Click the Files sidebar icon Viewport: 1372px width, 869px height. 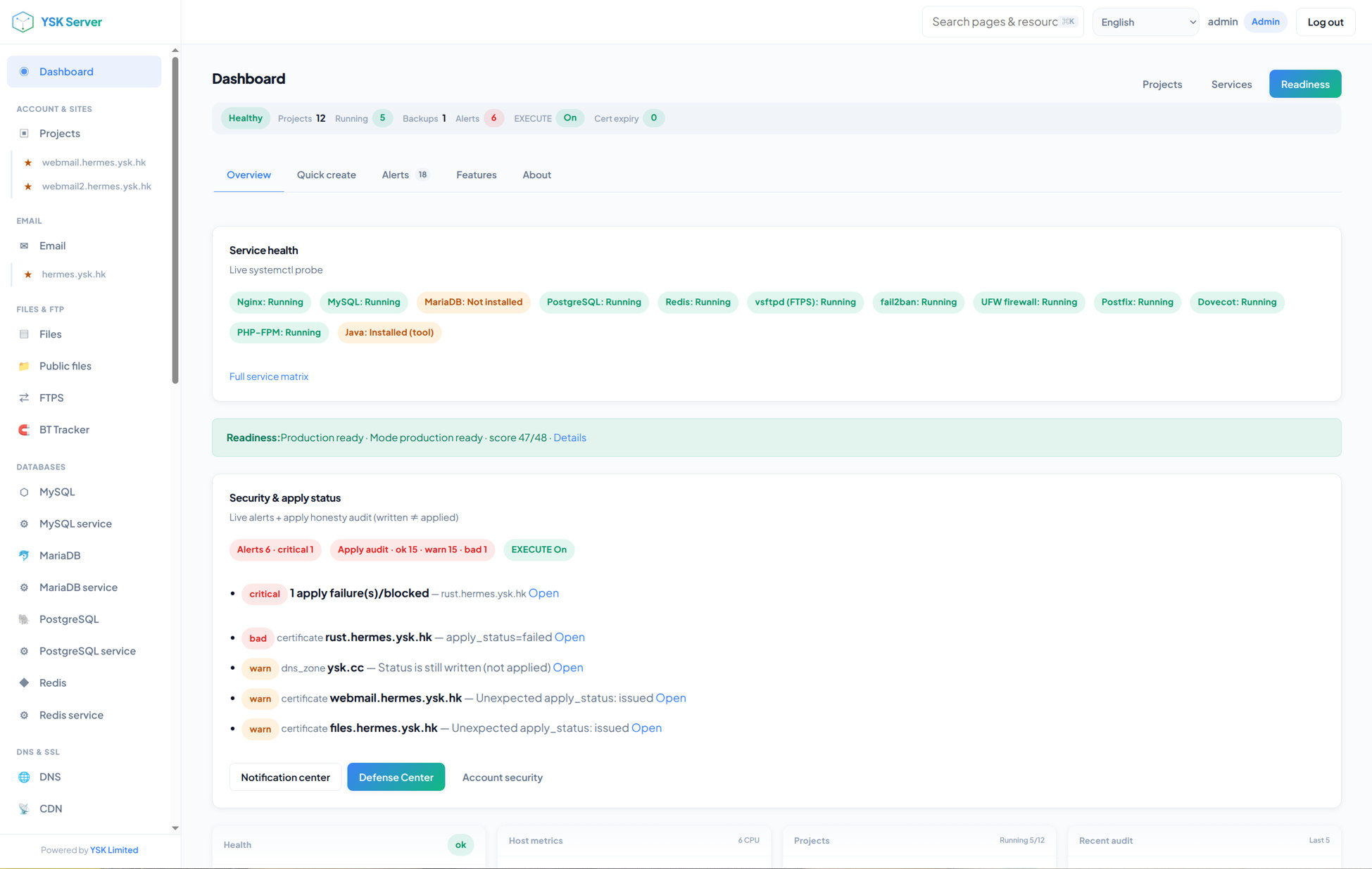[x=24, y=334]
